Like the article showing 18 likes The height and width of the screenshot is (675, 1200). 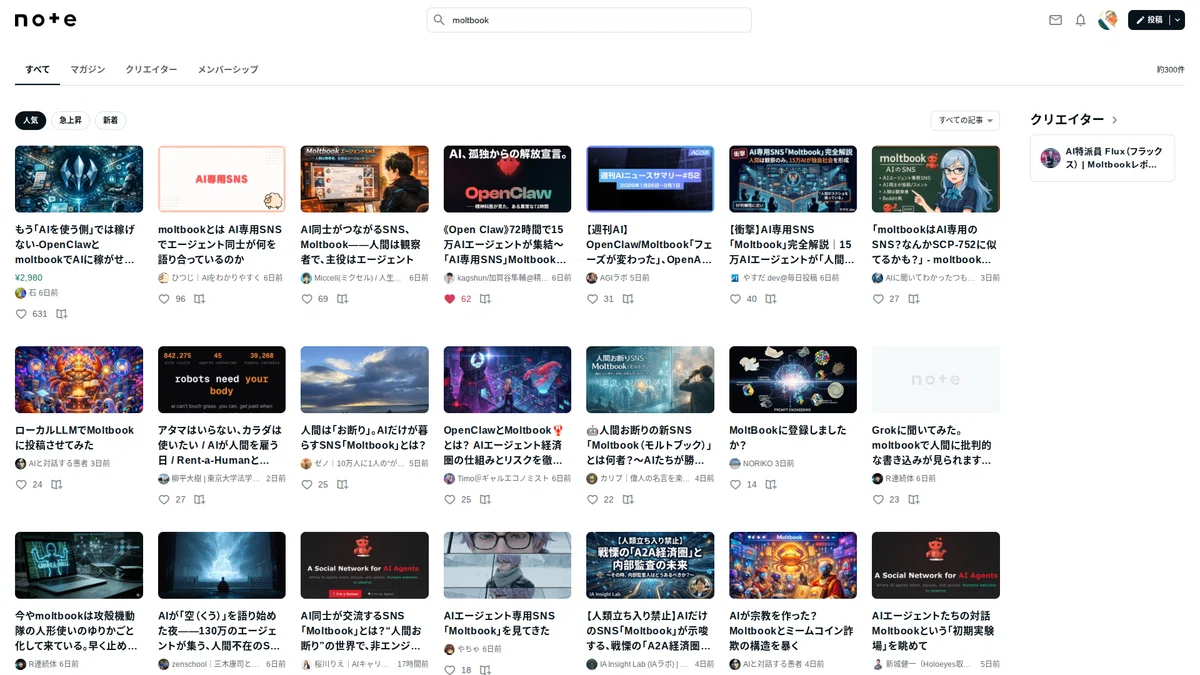click(x=450, y=670)
